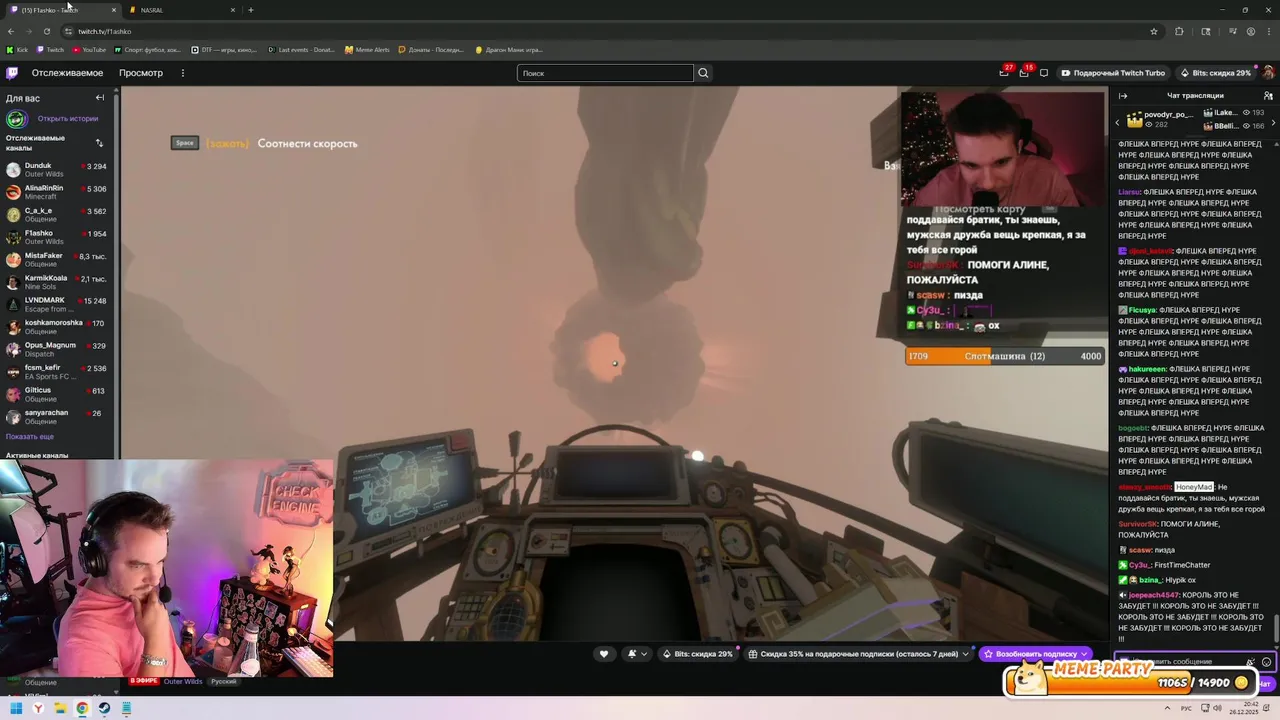This screenshot has height=720, width=1280.
Task: Show hidden system tray icons
Action: 1168,708
